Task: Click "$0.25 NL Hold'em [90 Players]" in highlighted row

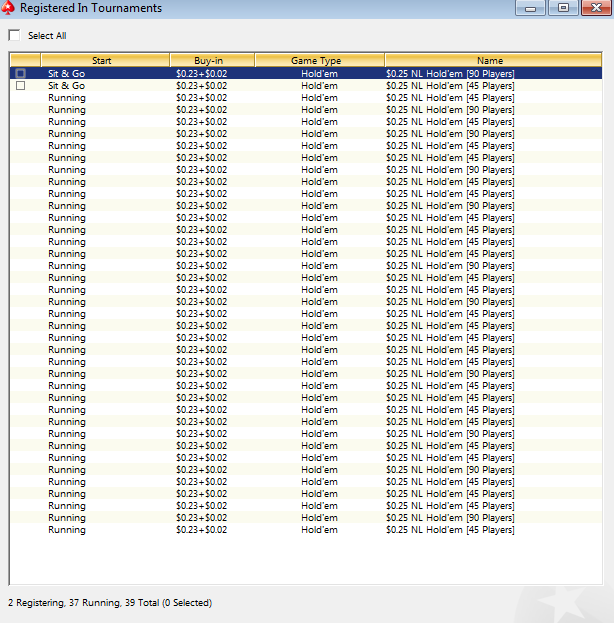Action: coord(450,74)
